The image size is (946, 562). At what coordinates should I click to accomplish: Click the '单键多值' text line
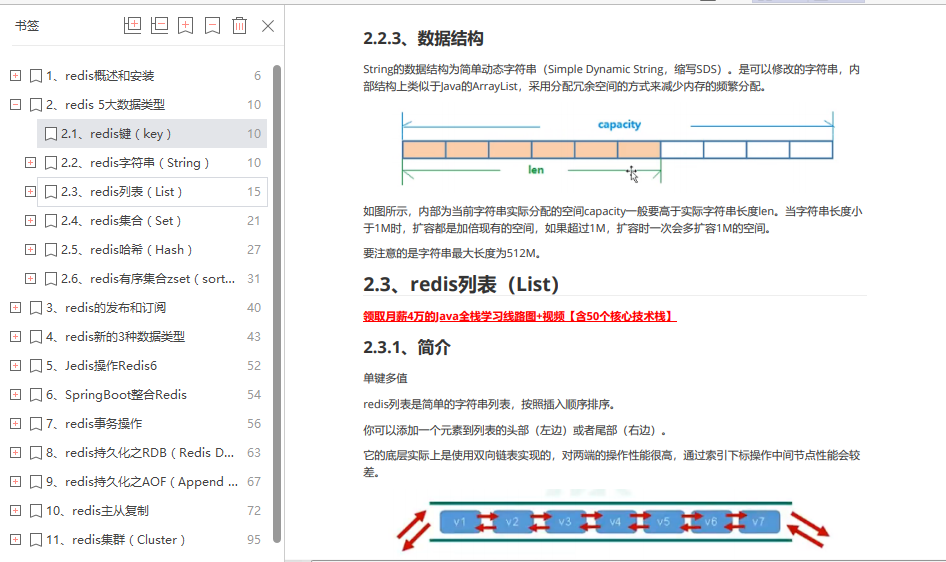tap(385, 378)
